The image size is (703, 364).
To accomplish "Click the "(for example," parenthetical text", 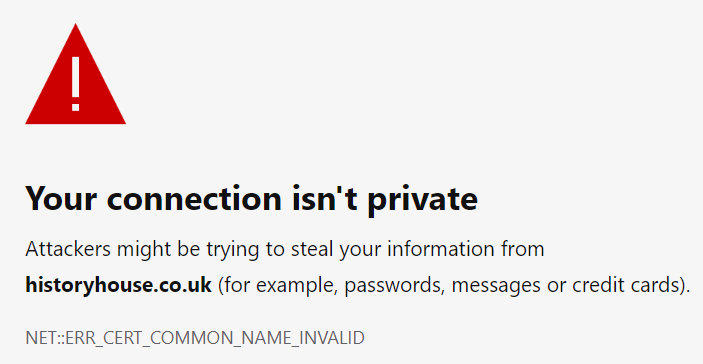I will point(277,286).
